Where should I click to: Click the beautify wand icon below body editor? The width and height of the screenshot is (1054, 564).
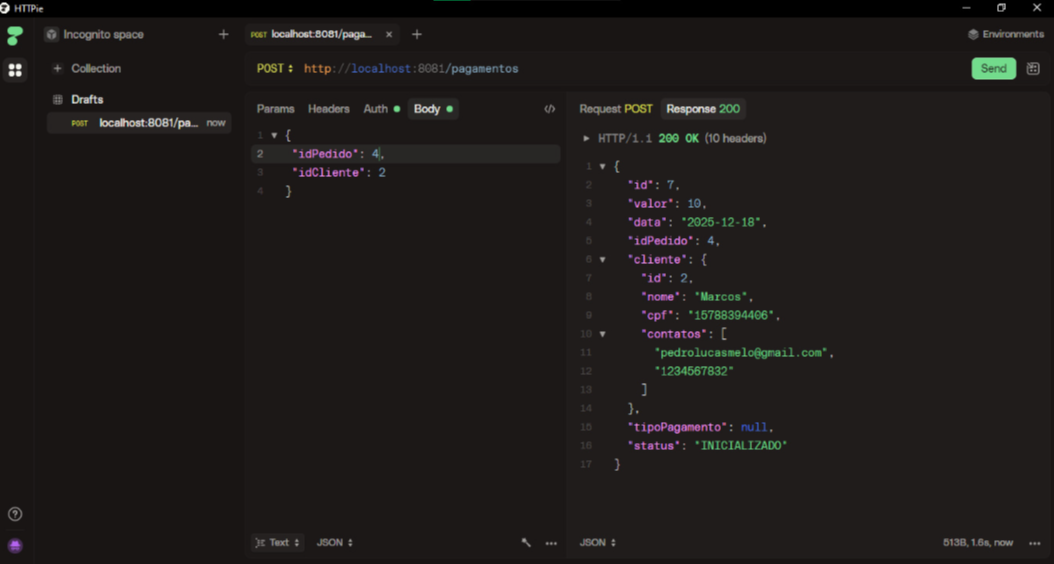[x=526, y=543]
